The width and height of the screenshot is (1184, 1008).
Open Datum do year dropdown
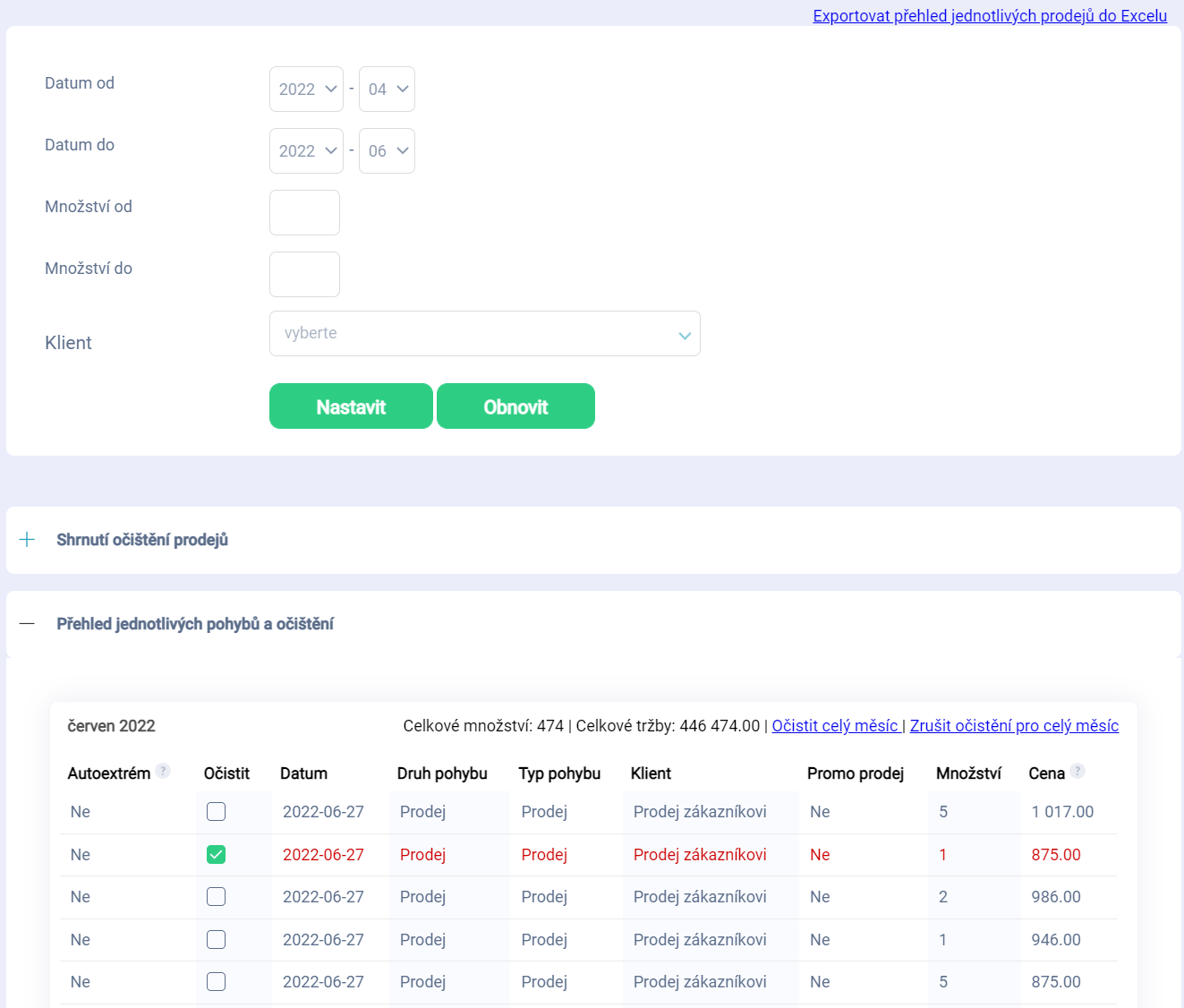pos(306,151)
